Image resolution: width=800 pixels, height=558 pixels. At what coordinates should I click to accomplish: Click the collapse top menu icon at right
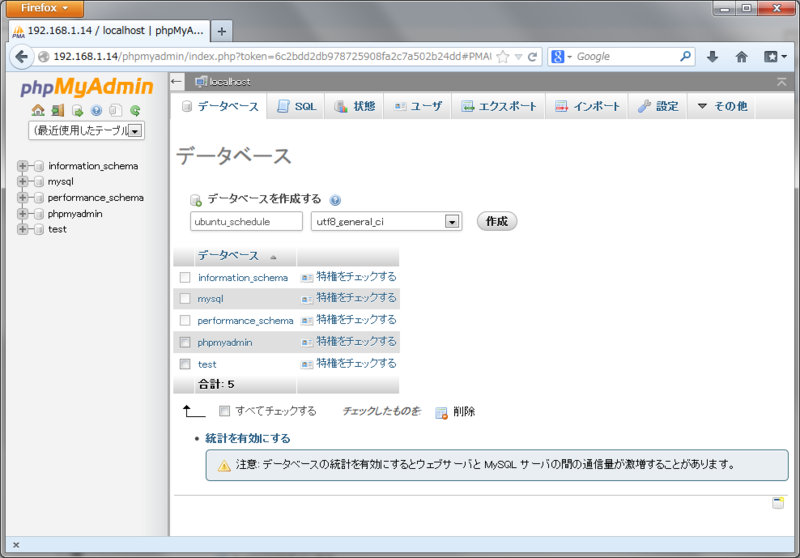tap(781, 82)
